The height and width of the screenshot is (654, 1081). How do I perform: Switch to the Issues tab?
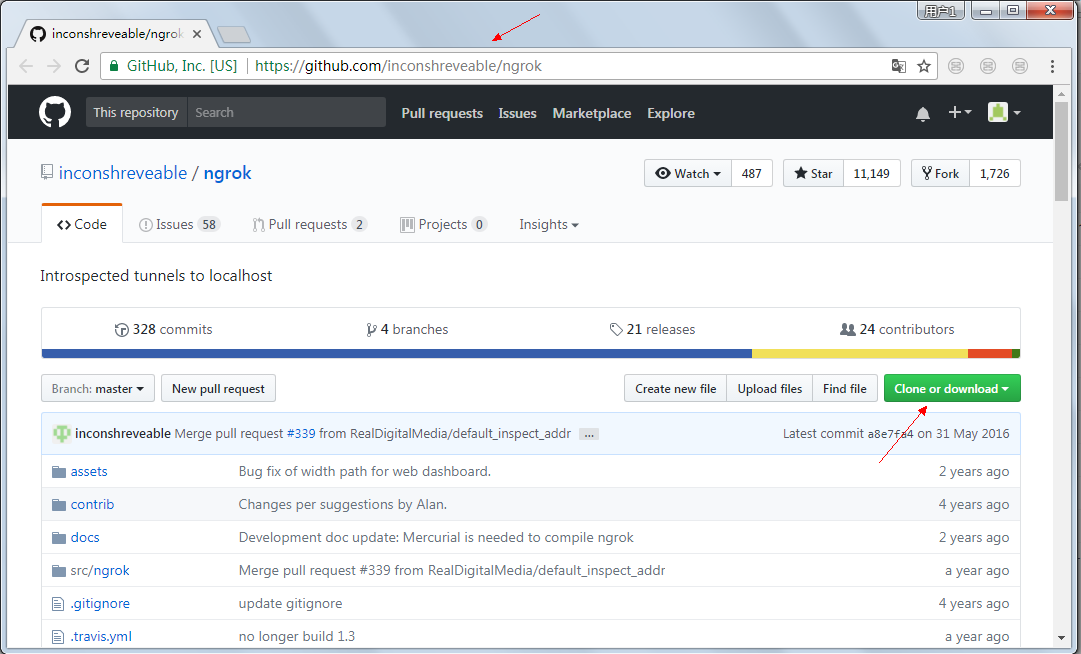tap(178, 224)
